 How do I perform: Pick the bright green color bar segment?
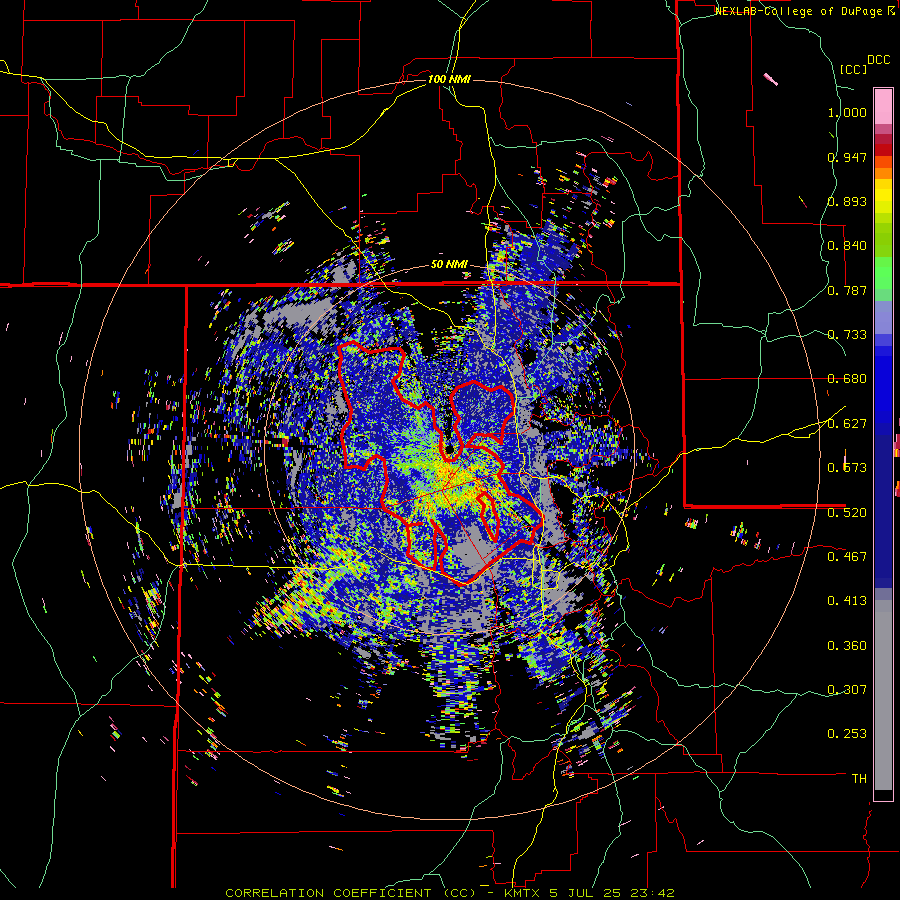(x=883, y=273)
